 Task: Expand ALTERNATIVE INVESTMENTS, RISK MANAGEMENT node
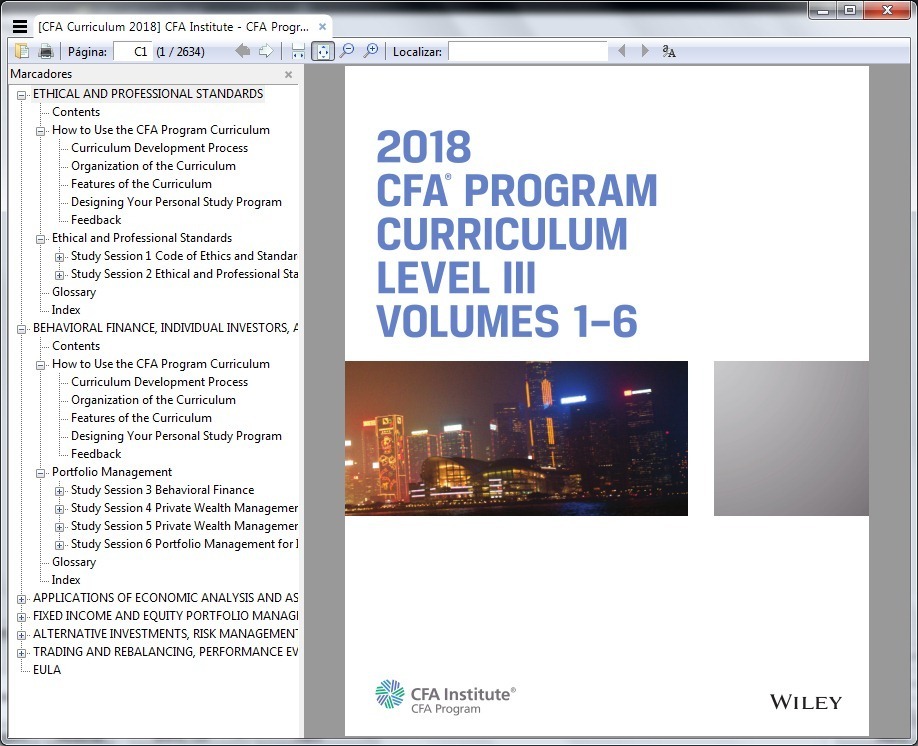pos(22,635)
